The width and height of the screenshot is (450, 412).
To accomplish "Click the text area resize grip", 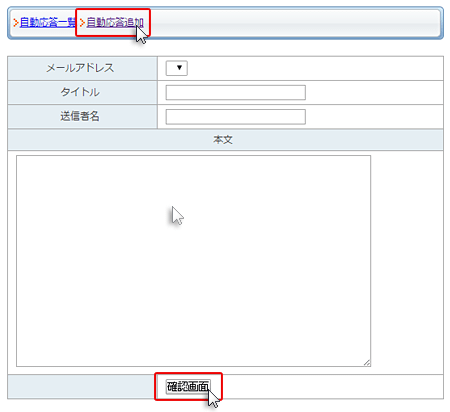I will 367,363.
